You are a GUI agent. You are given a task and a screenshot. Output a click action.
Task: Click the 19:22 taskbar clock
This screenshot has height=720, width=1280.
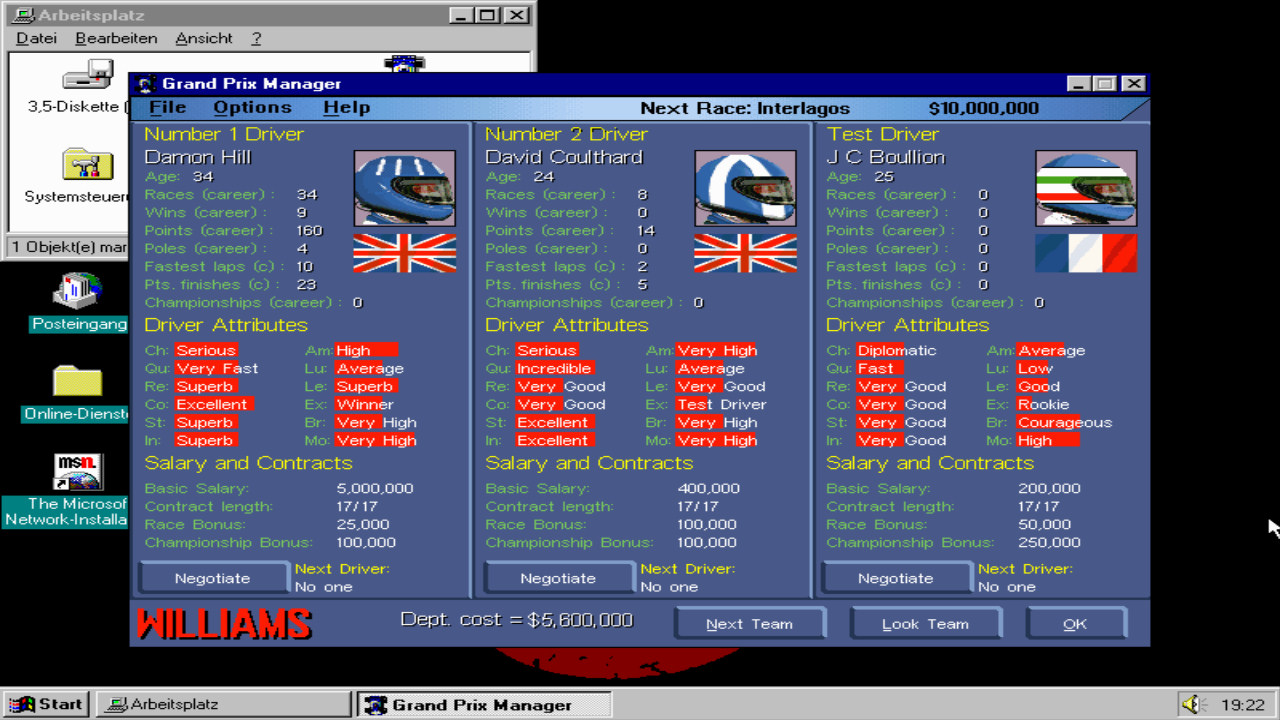[x=1243, y=705]
